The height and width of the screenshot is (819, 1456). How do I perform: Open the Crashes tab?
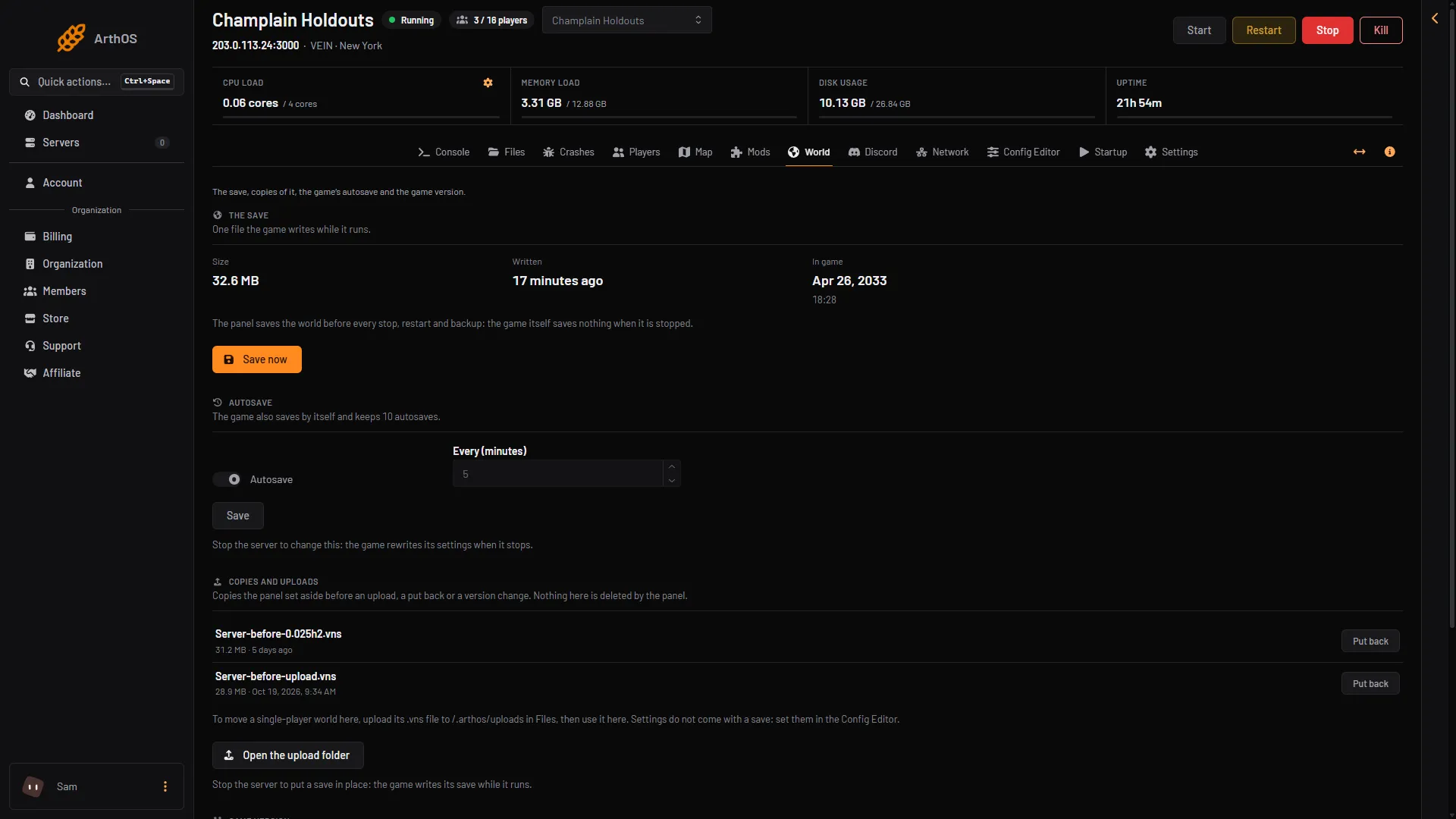click(569, 152)
